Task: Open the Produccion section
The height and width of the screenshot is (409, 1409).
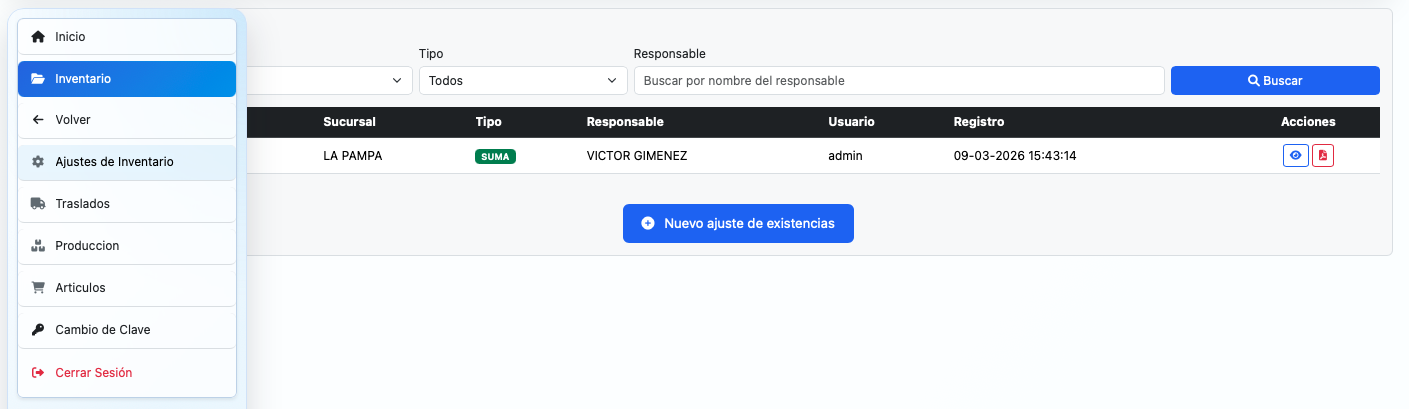Action: [127, 246]
